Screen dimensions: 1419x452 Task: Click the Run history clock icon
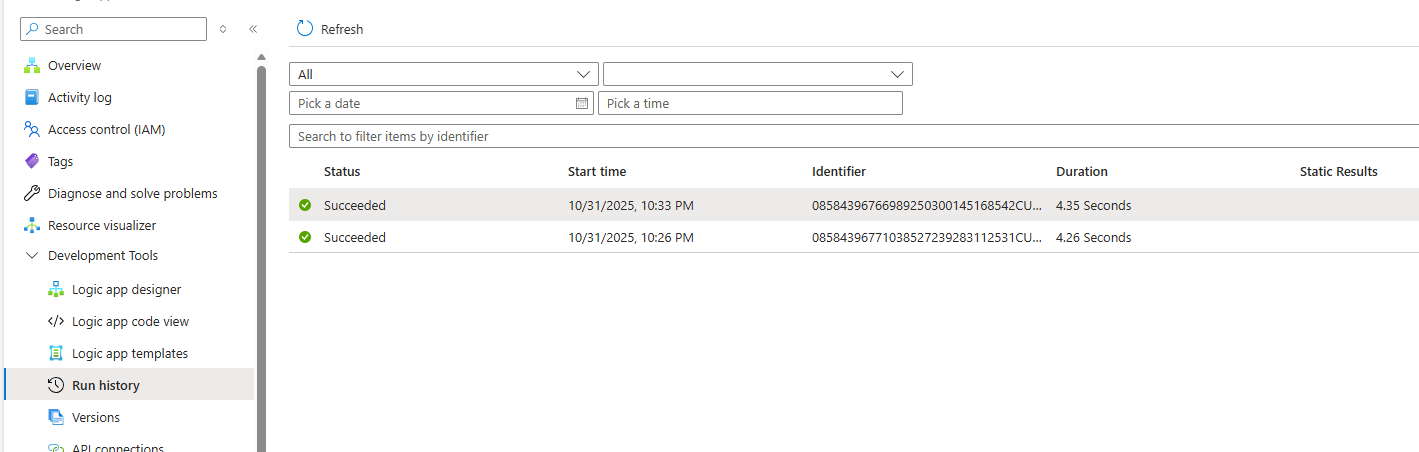[56, 386]
